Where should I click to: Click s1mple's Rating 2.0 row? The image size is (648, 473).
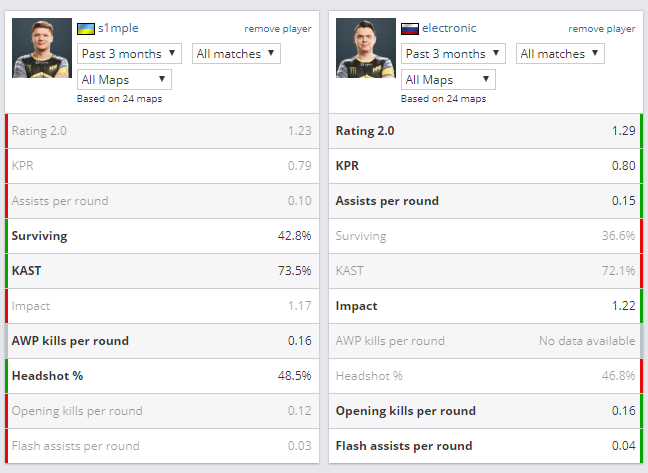pyautogui.click(x=161, y=131)
